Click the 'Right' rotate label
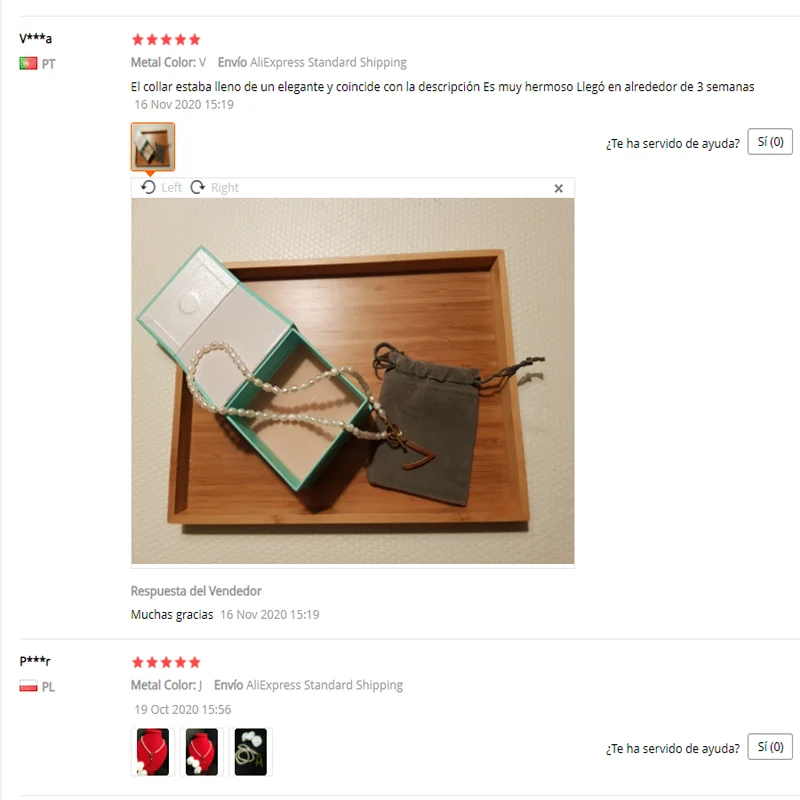This screenshot has height=800, width=800. click(x=225, y=188)
